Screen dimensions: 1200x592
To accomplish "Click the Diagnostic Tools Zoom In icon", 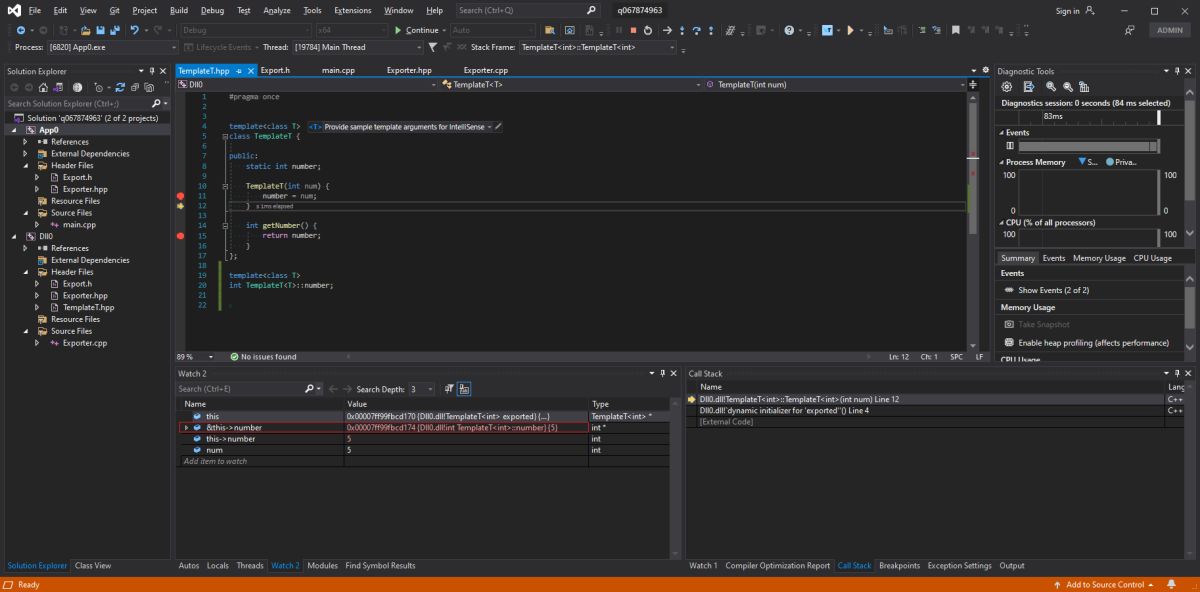I will point(1050,87).
